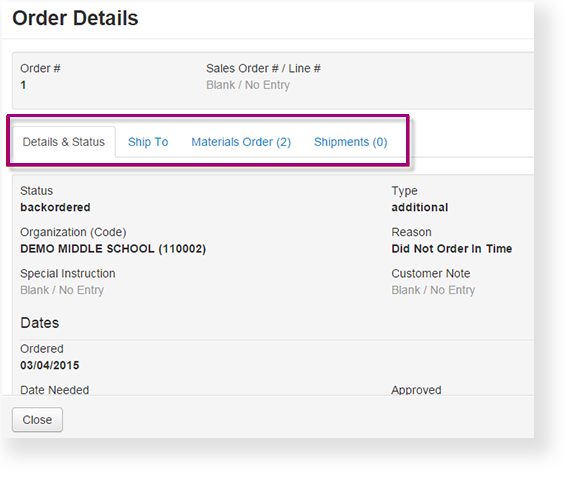The width and height of the screenshot is (574, 478).
Task: Click blank entry under Special Instruction
Action: (x=62, y=290)
